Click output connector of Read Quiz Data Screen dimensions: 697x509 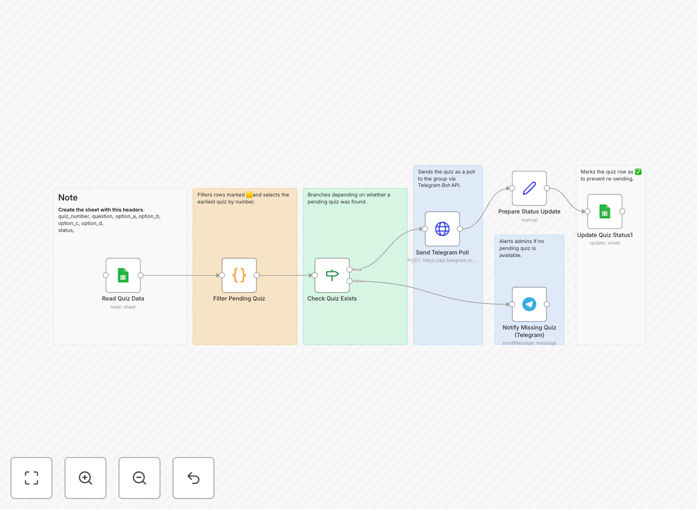pyautogui.click(x=140, y=275)
